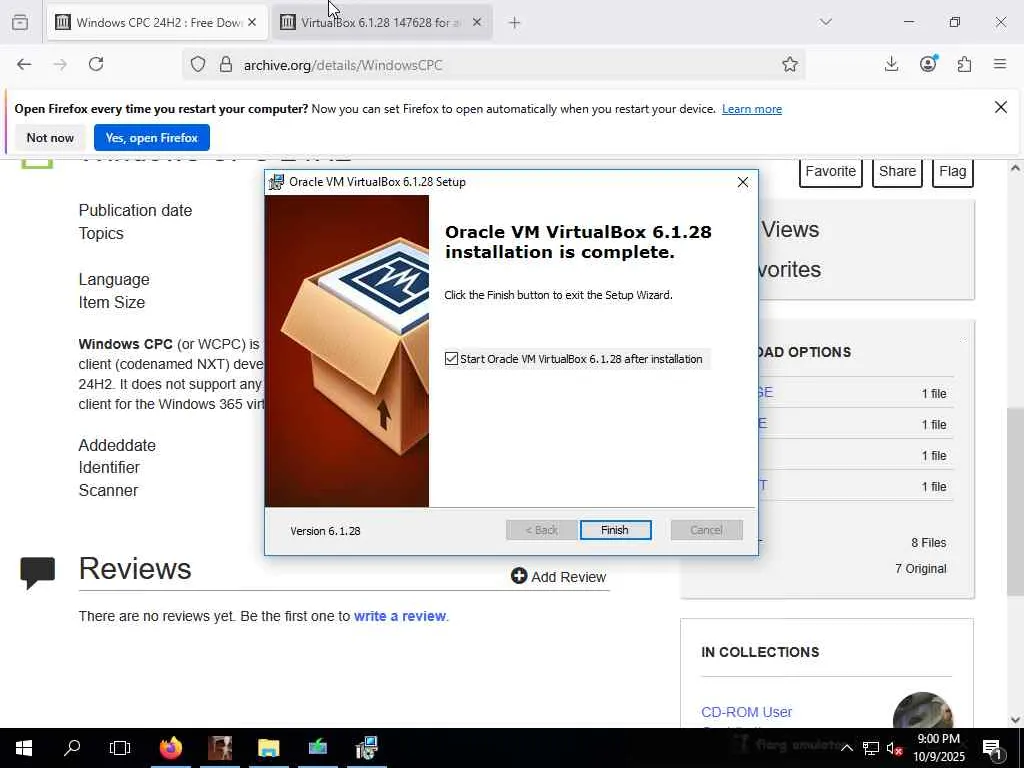Click the Flag button on archive.org
Image resolution: width=1024 pixels, height=768 pixels.
coord(953,172)
